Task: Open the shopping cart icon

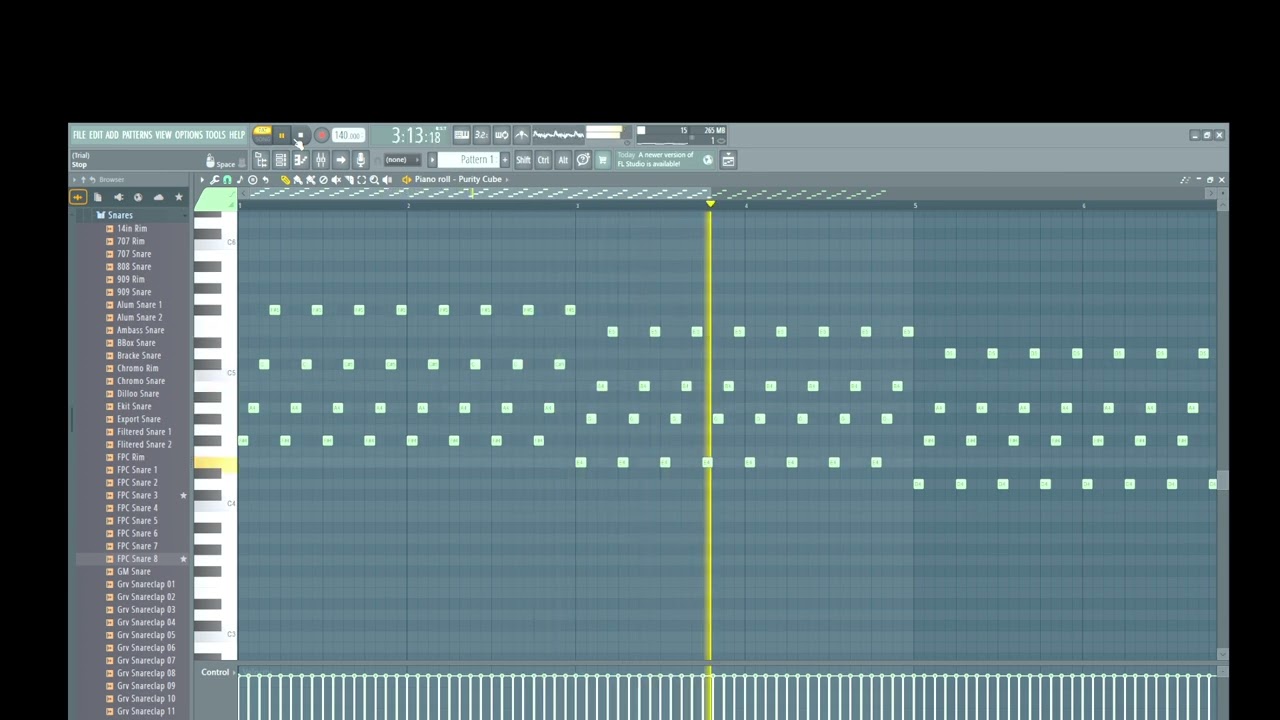Action: click(x=602, y=160)
